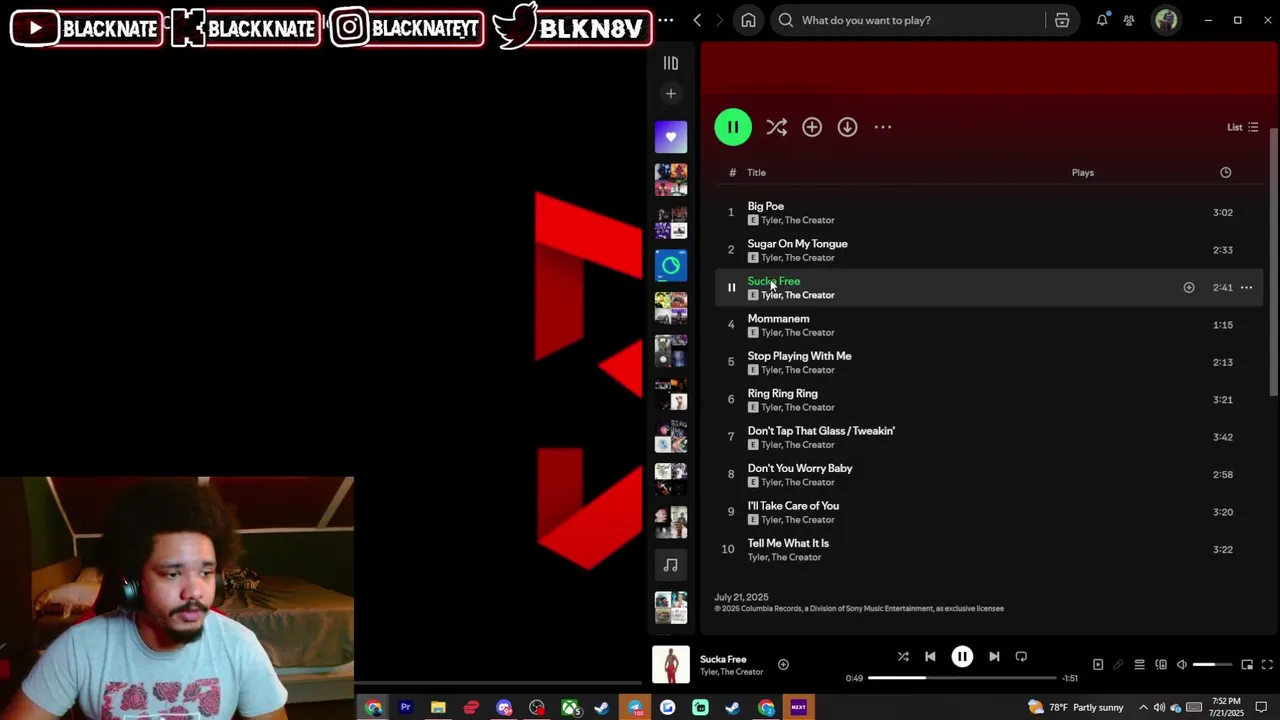1280x720 pixels.
Task: Open File Explorer from the taskbar
Action: 438,708
